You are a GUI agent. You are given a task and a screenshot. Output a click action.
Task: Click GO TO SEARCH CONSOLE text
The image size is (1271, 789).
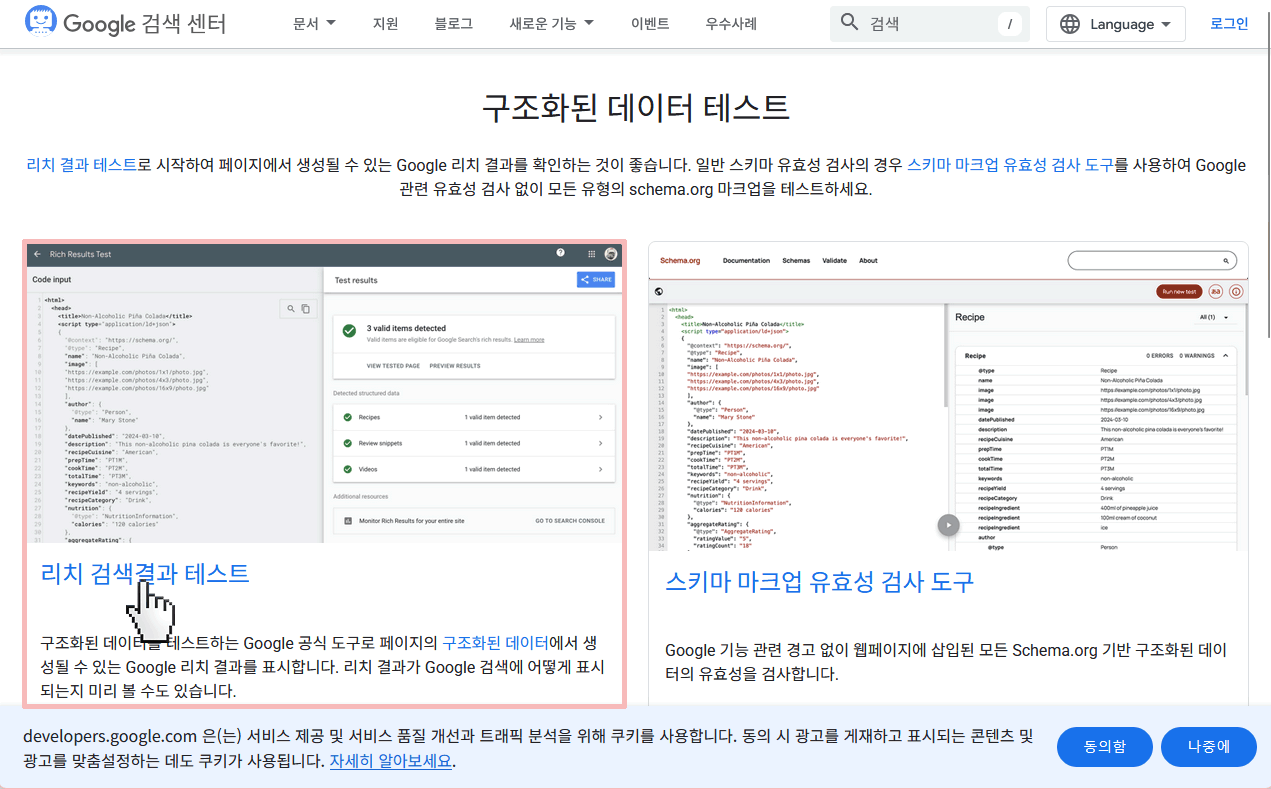click(x=570, y=521)
